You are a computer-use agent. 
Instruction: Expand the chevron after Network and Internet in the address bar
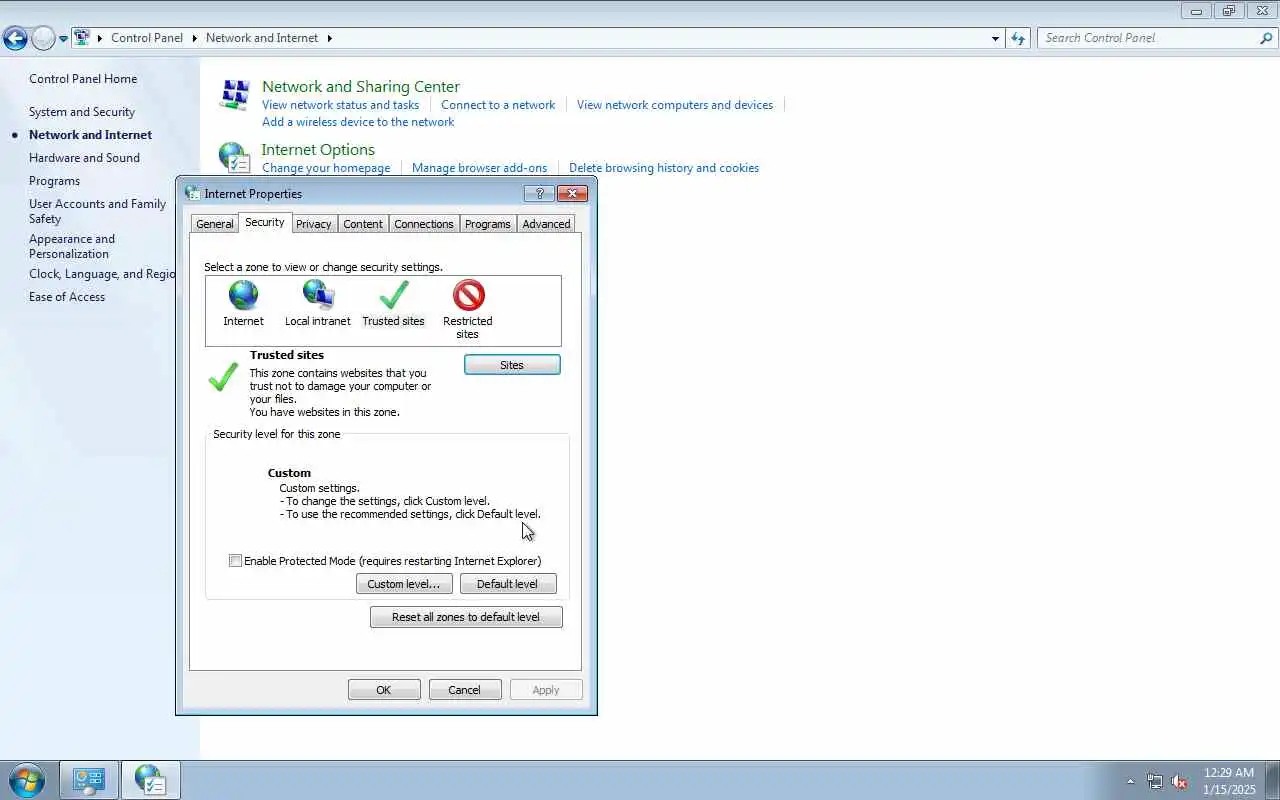coord(329,38)
